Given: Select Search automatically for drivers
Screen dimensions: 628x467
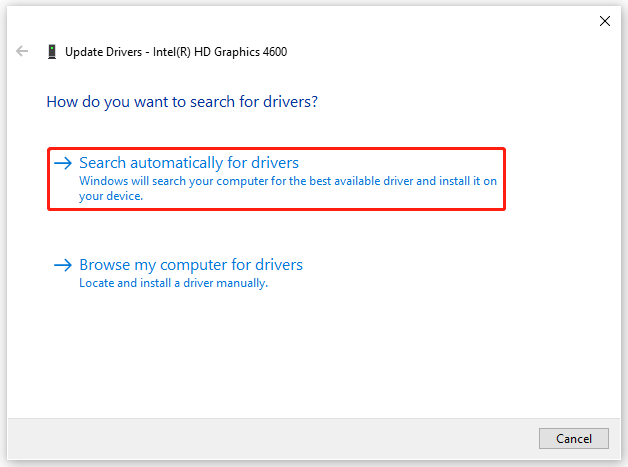Looking at the screenshot, I should 189,163.
